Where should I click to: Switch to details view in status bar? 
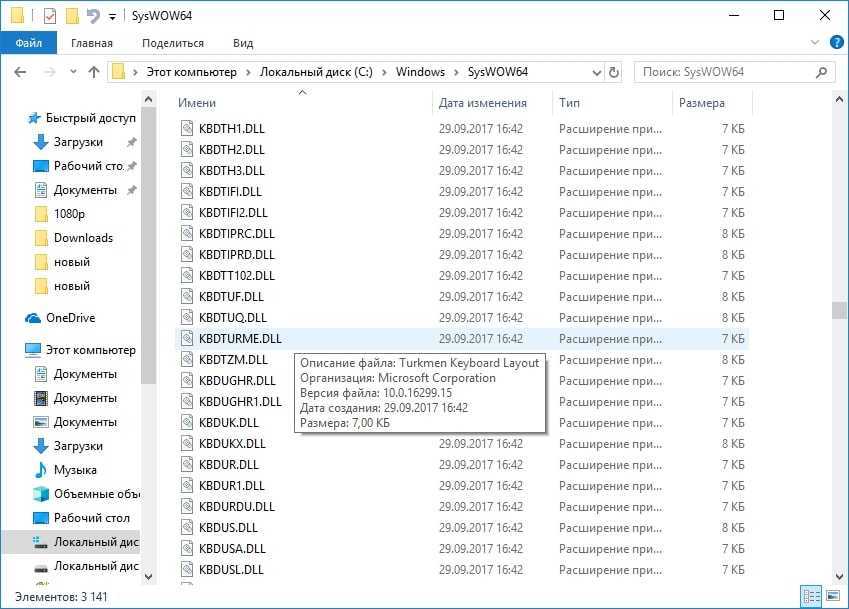pos(809,597)
